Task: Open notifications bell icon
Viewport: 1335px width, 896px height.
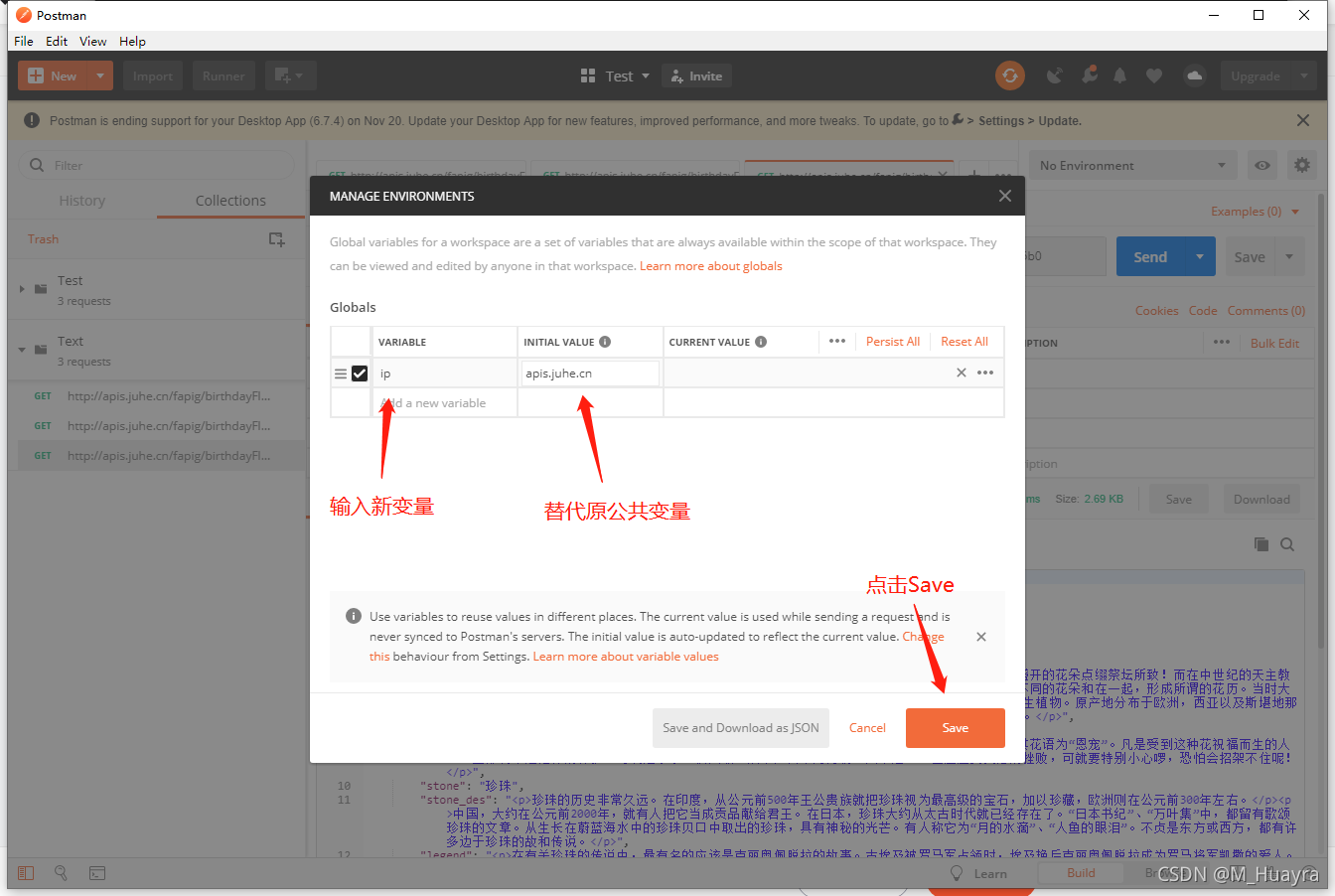Action: coord(1120,75)
